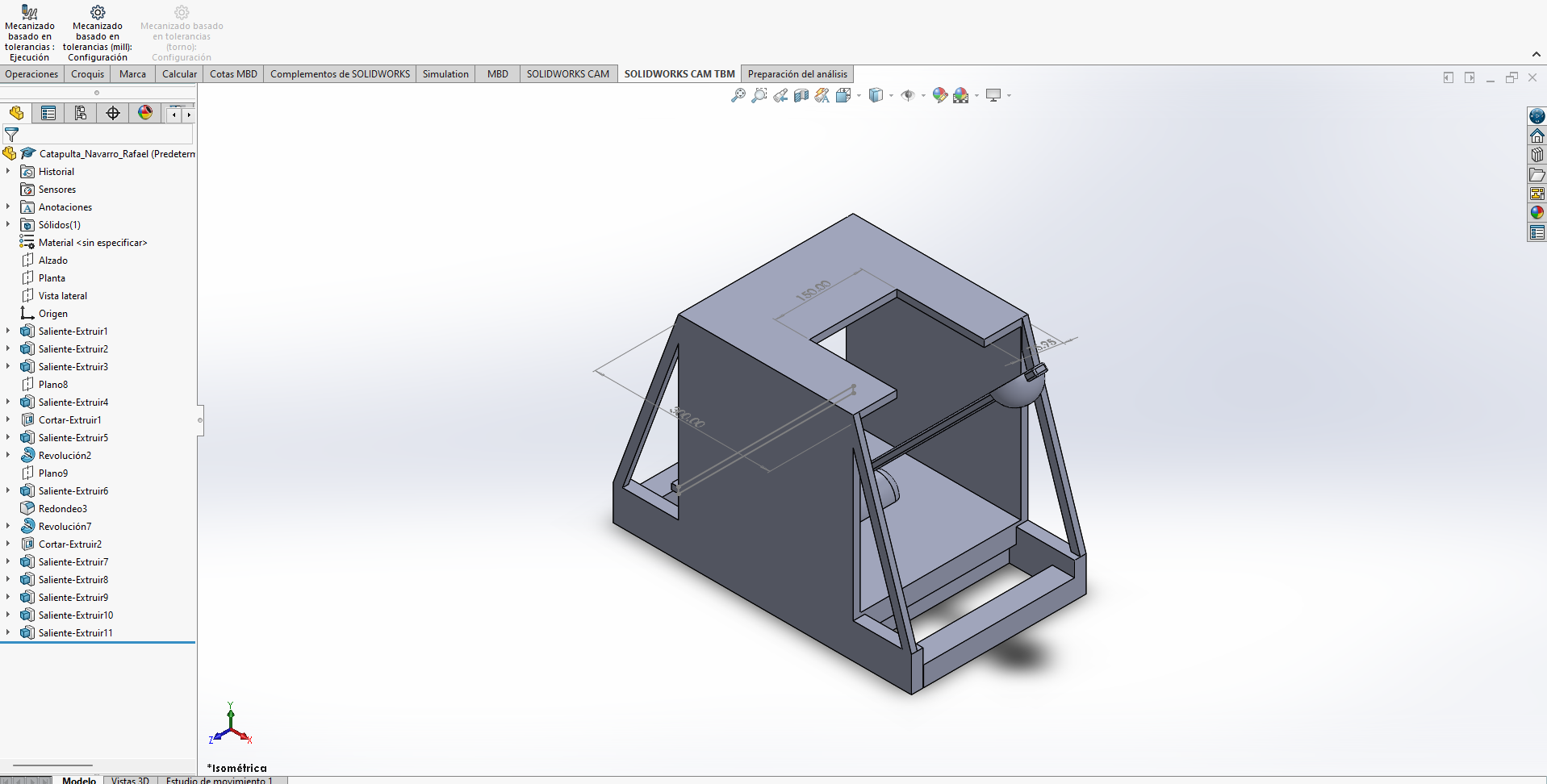Screen dimensions: 1547x784
Task: Open View Orientation dropdown arrow
Action: point(859,95)
